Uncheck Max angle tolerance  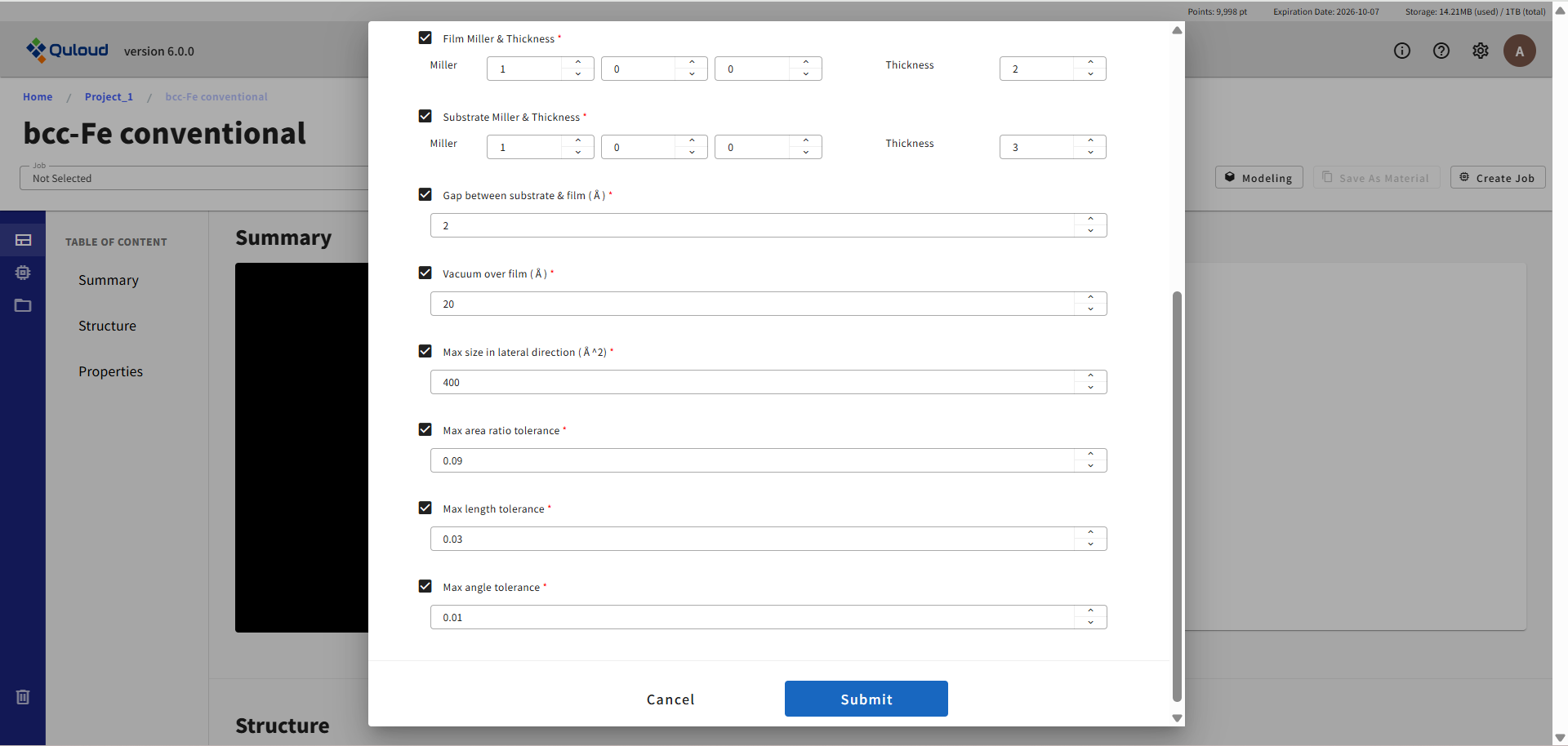425,586
